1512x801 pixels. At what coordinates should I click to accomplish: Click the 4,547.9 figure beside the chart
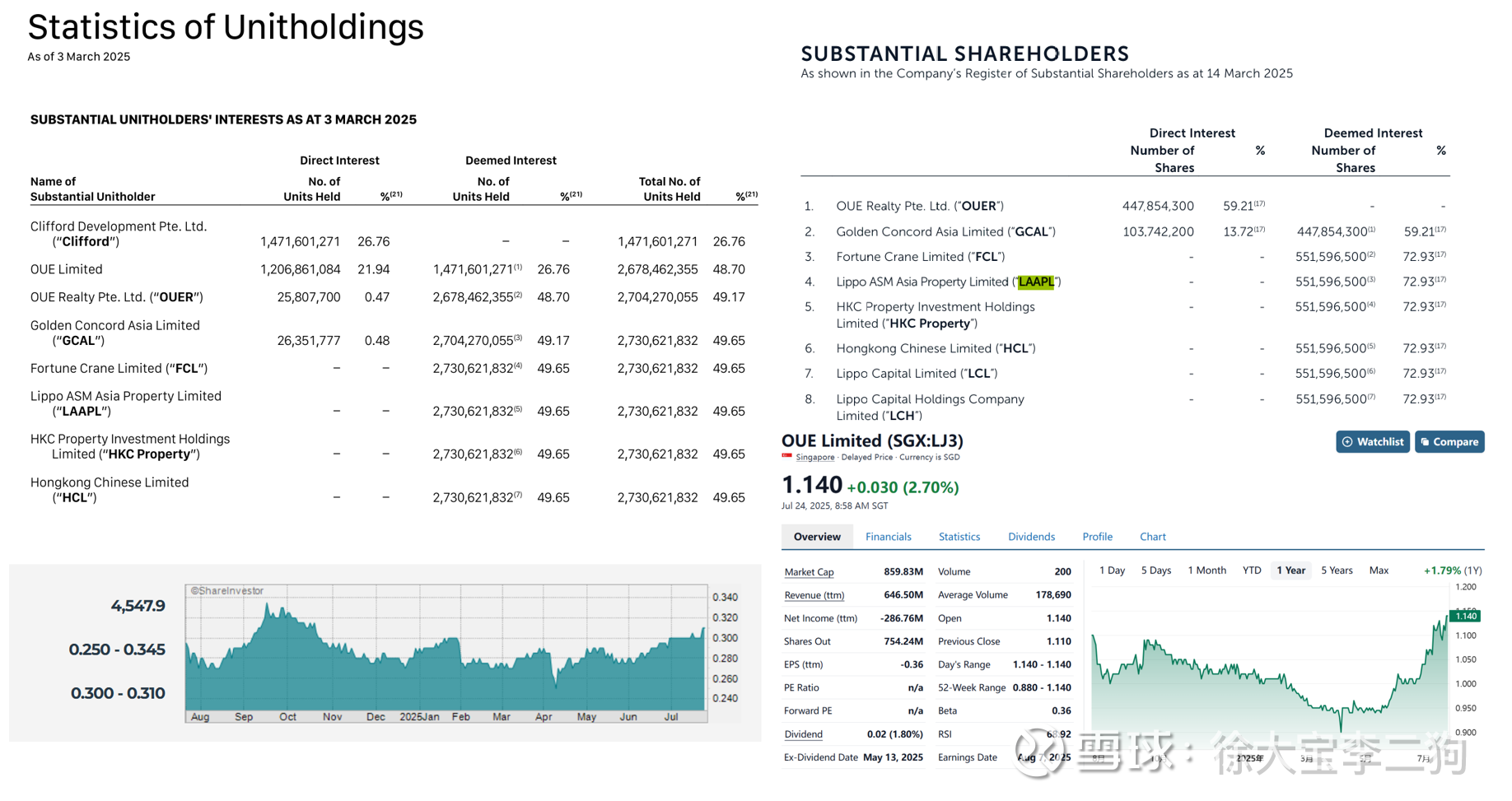point(138,606)
